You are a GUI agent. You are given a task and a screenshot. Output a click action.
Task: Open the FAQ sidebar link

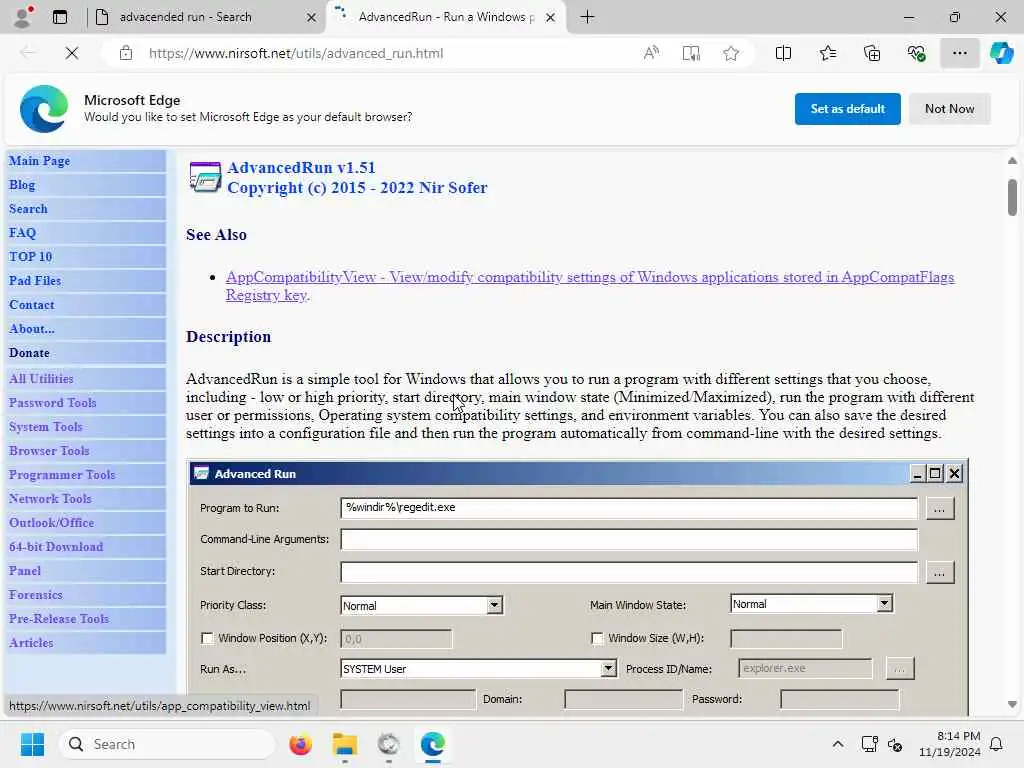point(22,233)
